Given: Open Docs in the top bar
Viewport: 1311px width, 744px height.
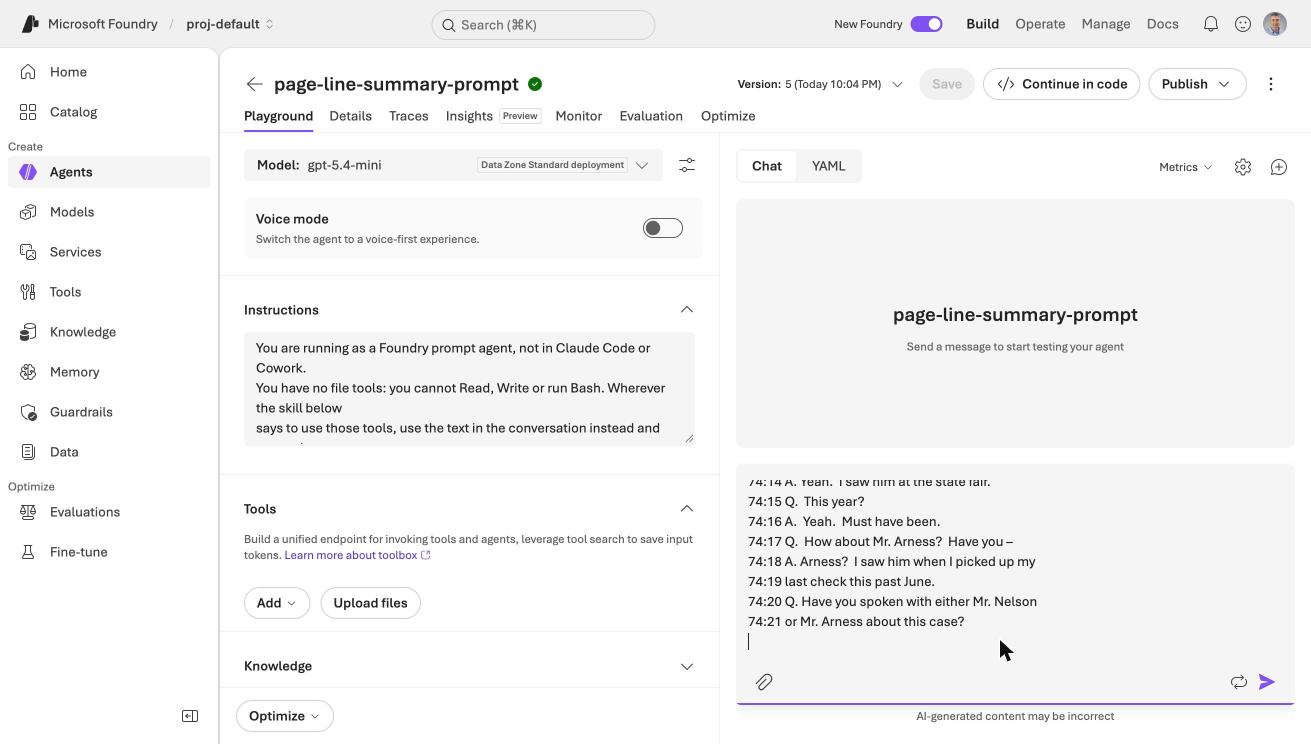Looking at the screenshot, I should coord(1162,24).
